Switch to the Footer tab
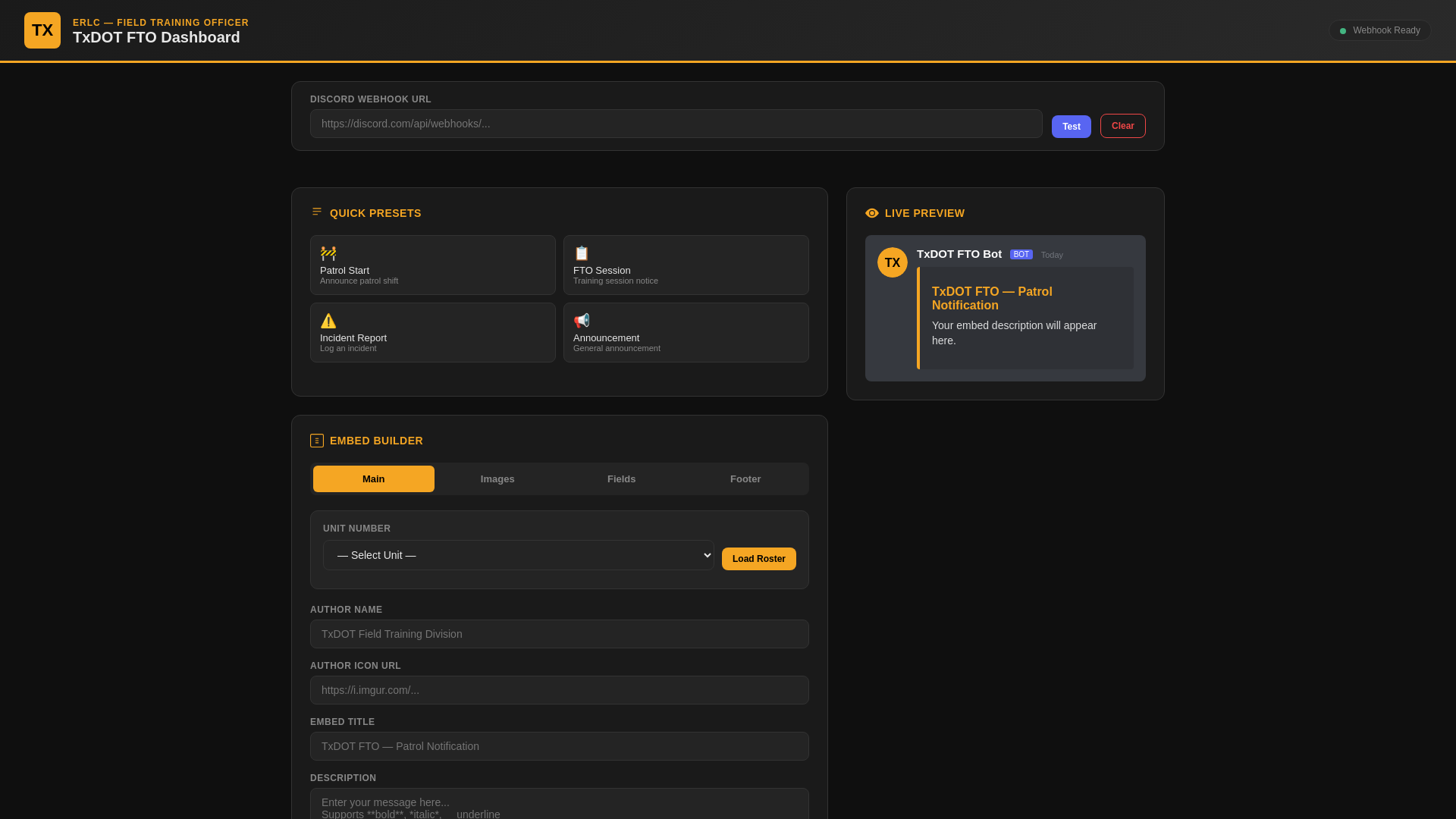Image resolution: width=1456 pixels, height=819 pixels. 745,479
